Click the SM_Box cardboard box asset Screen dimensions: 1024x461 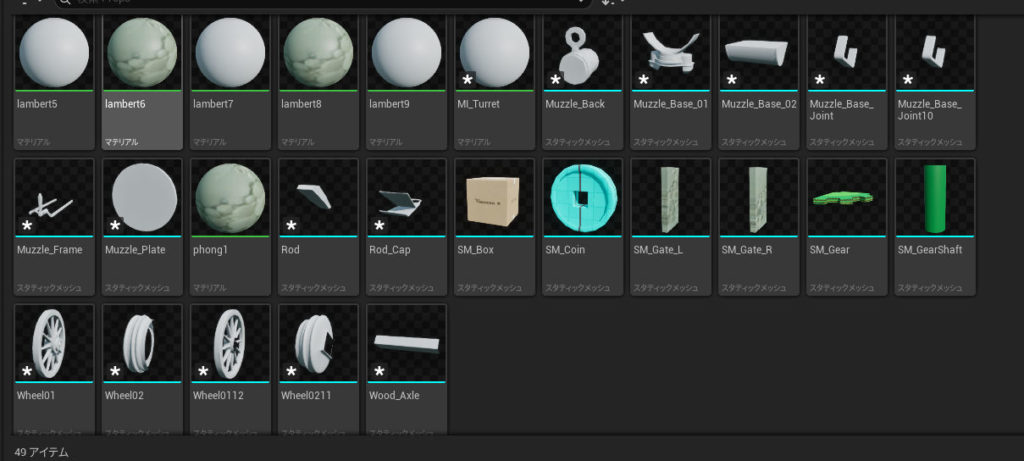coord(495,198)
